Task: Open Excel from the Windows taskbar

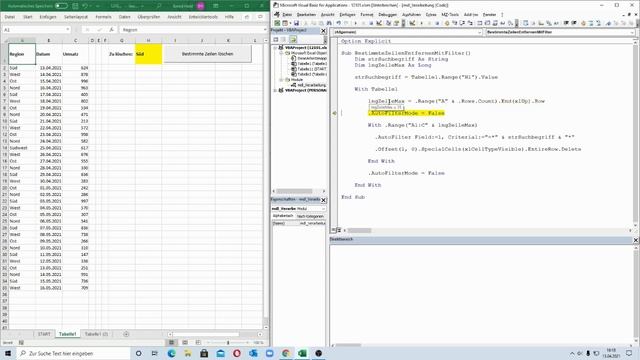Action: coord(302,353)
